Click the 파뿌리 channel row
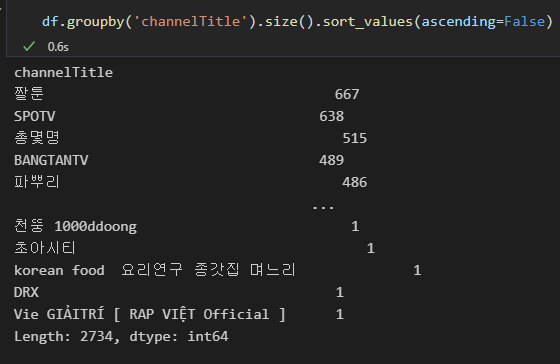The height and width of the screenshot is (364, 560). pyautogui.click(x=190, y=182)
